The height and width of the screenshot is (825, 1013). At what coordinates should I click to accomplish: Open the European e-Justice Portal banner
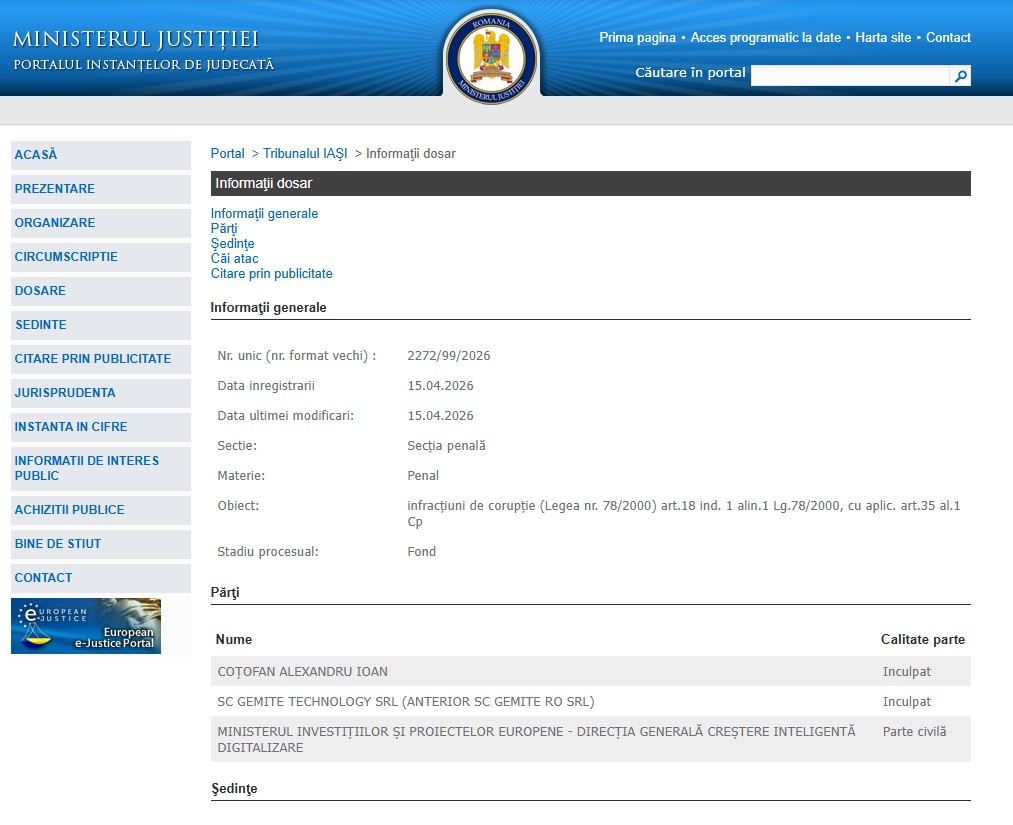(x=86, y=626)
